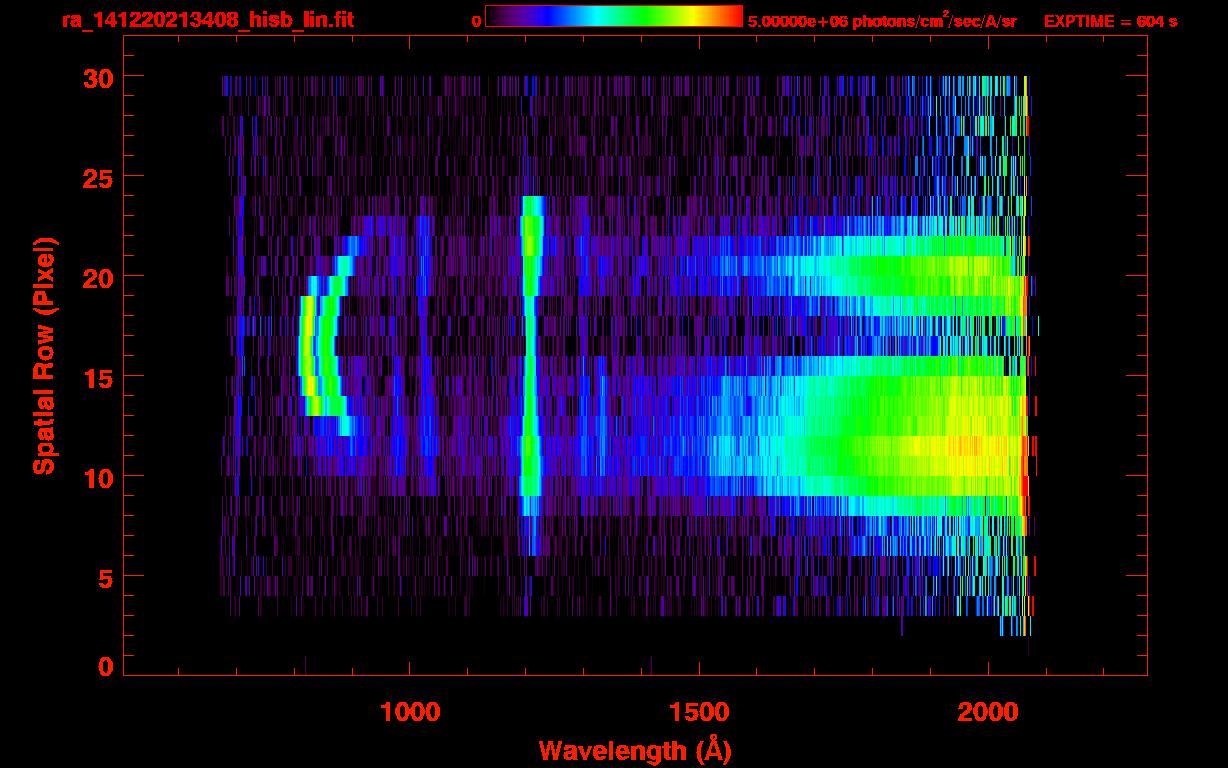The width and height of the screenshot is (1228, 768).
Task: Click the y-axis tick label 5
Action: click(105, 577)
